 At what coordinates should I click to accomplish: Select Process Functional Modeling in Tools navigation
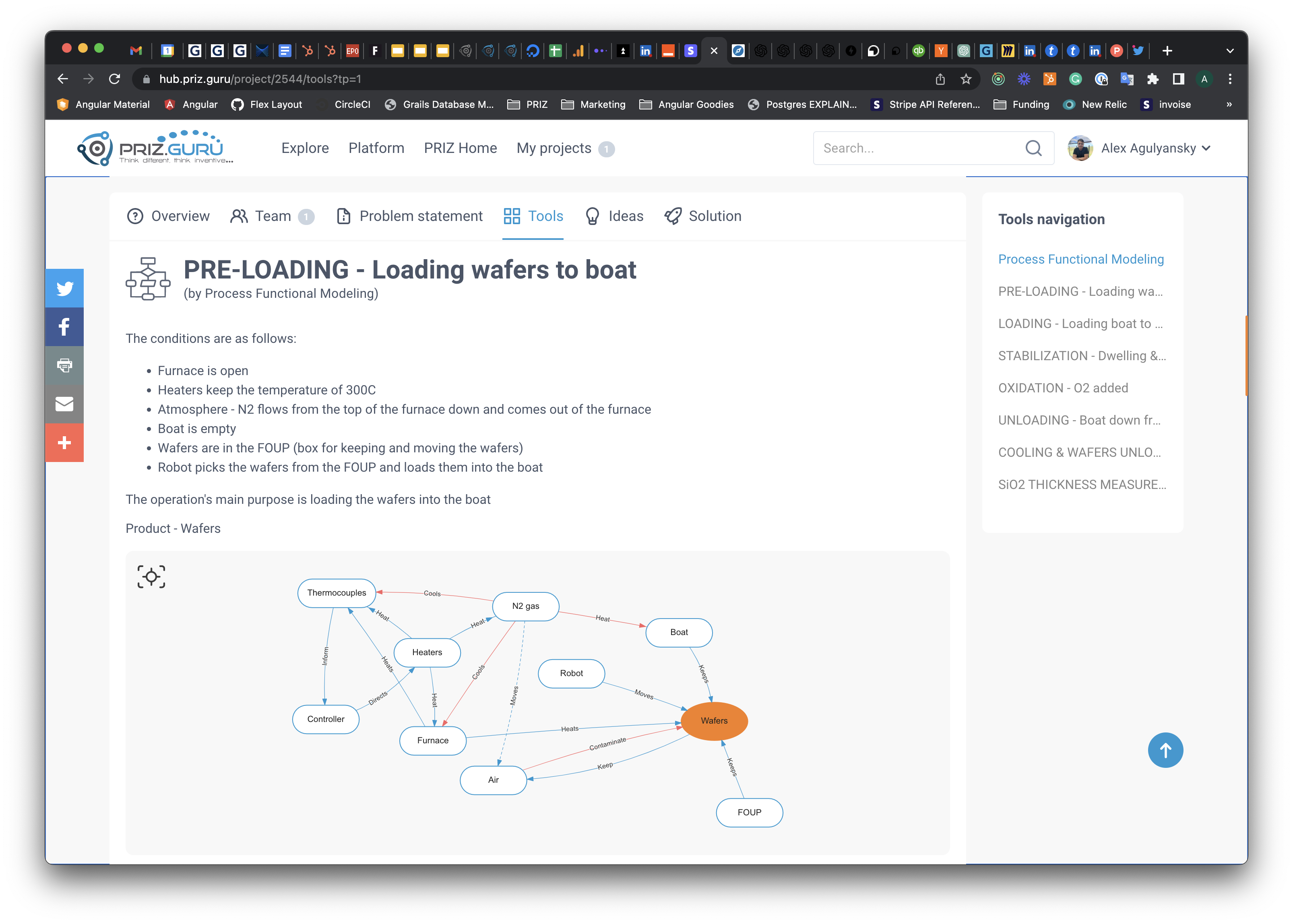tap(1081, 260)
